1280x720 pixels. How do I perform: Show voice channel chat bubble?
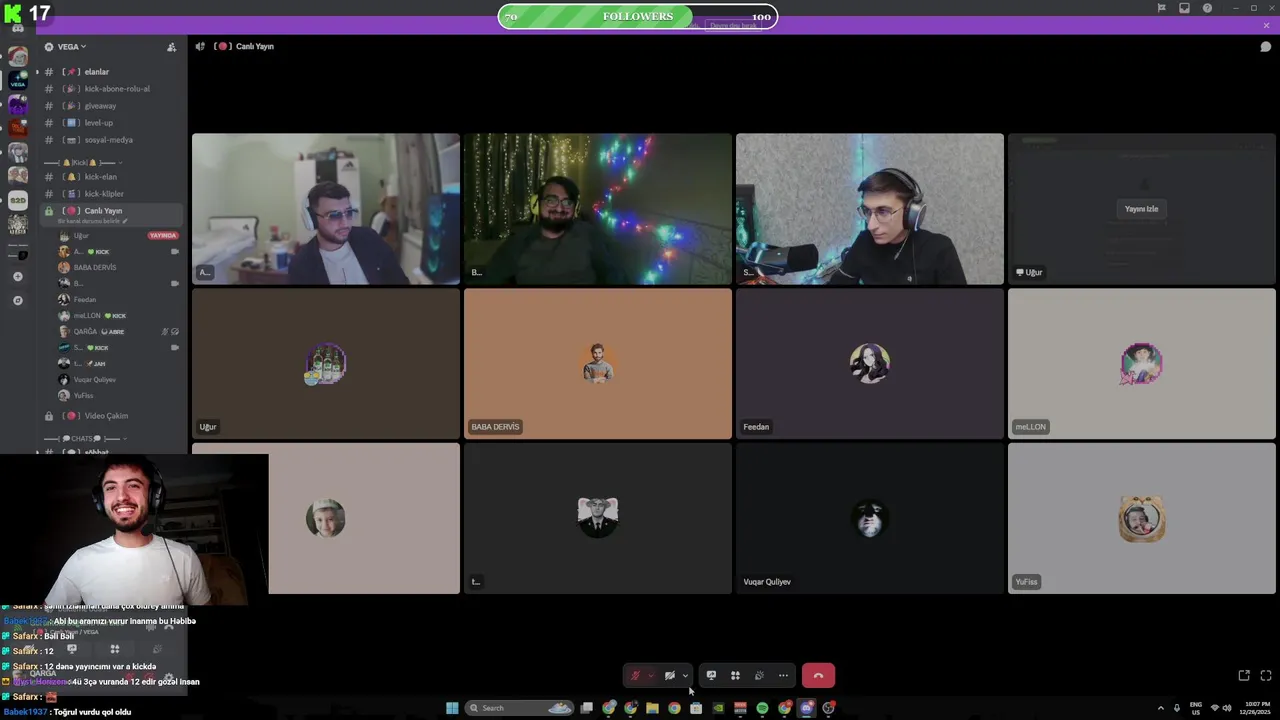(1265, 46)
